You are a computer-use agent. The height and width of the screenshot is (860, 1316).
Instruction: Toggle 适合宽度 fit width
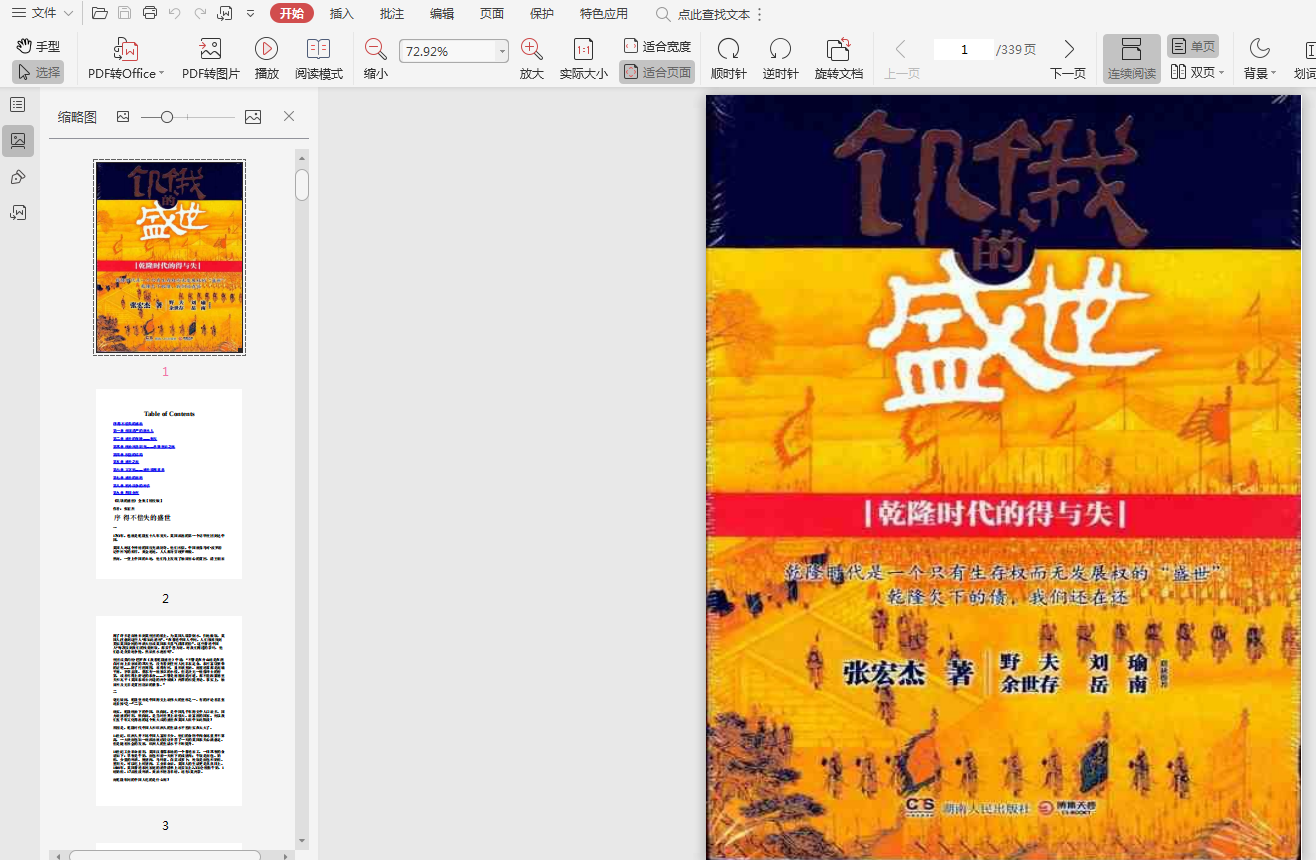pos(657,46)
